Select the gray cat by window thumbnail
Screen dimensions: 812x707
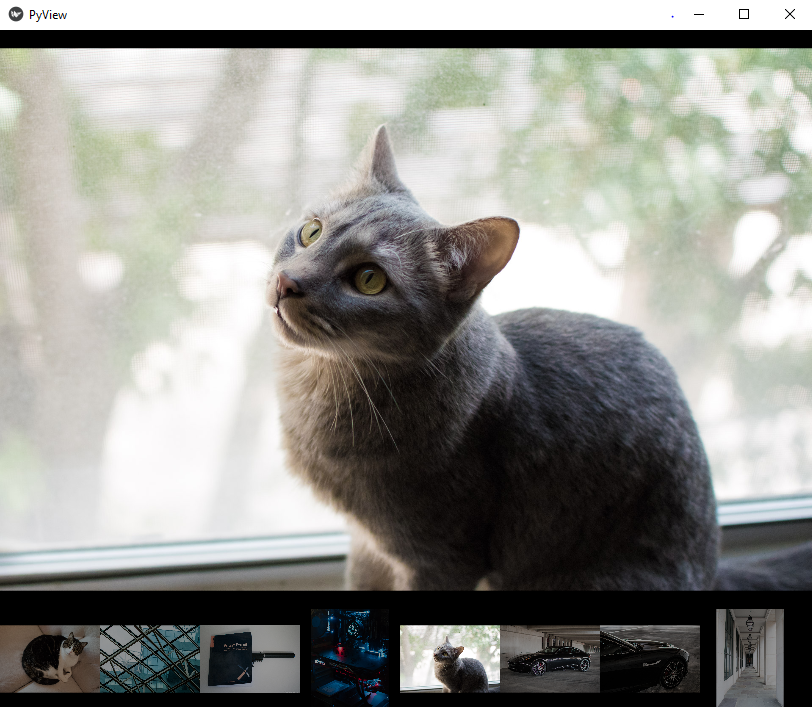click(450, 659)
